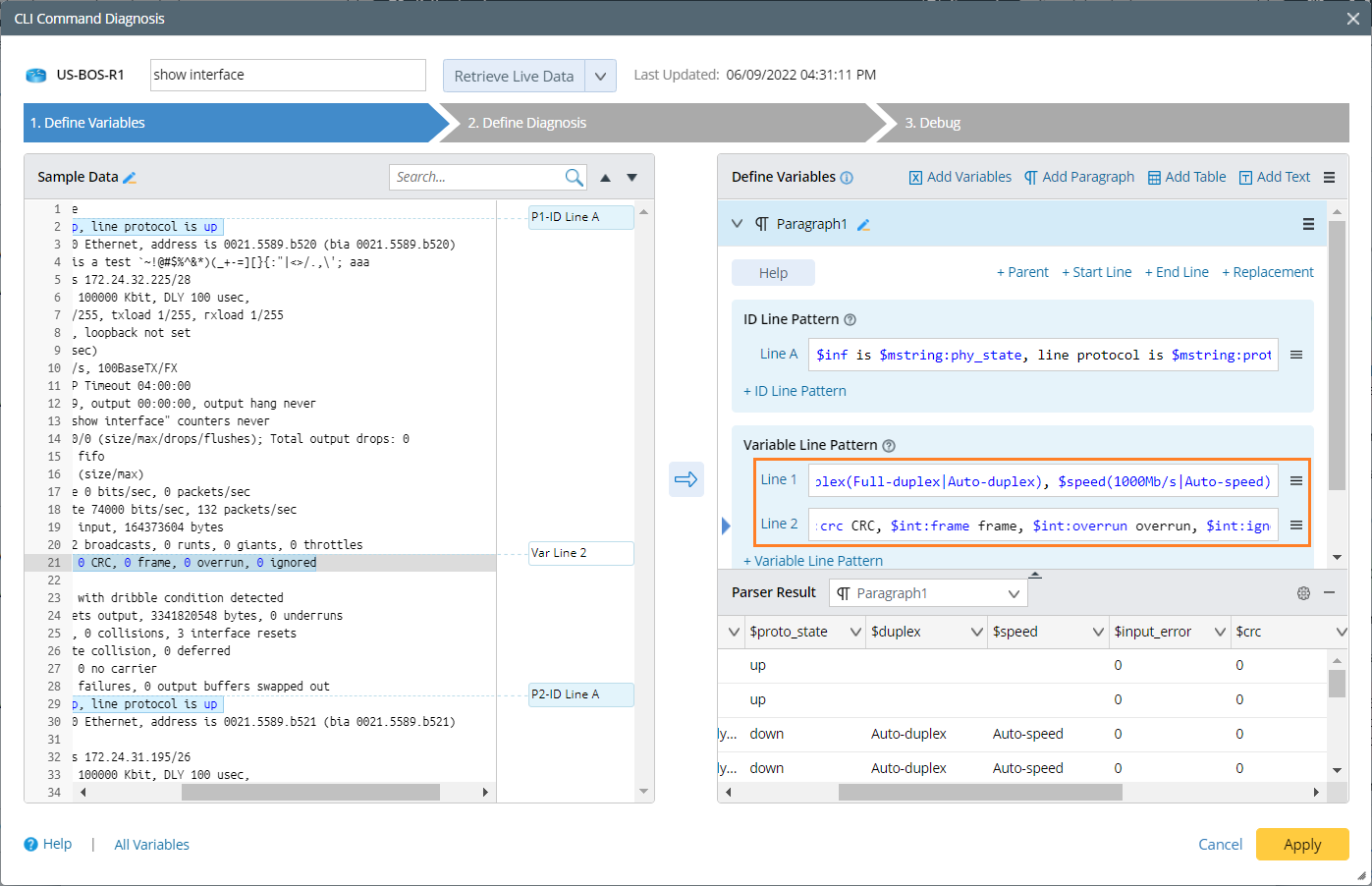Edit the ID Line A pattern field

point(1043,355)
